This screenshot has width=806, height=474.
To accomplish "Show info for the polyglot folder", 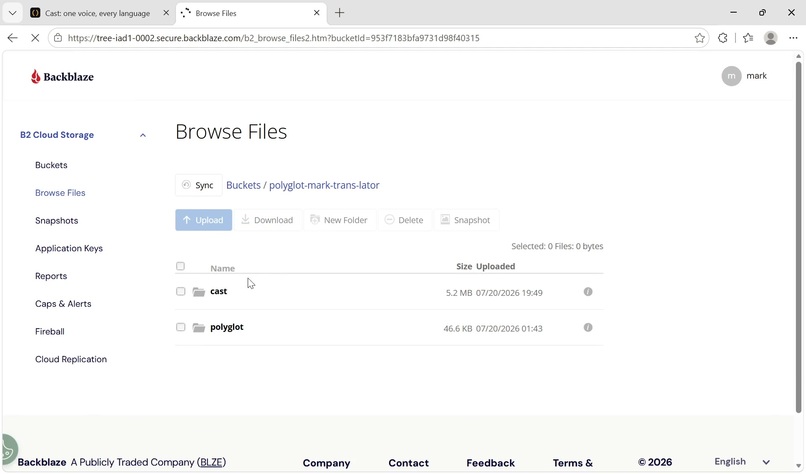I will point(588,327).
